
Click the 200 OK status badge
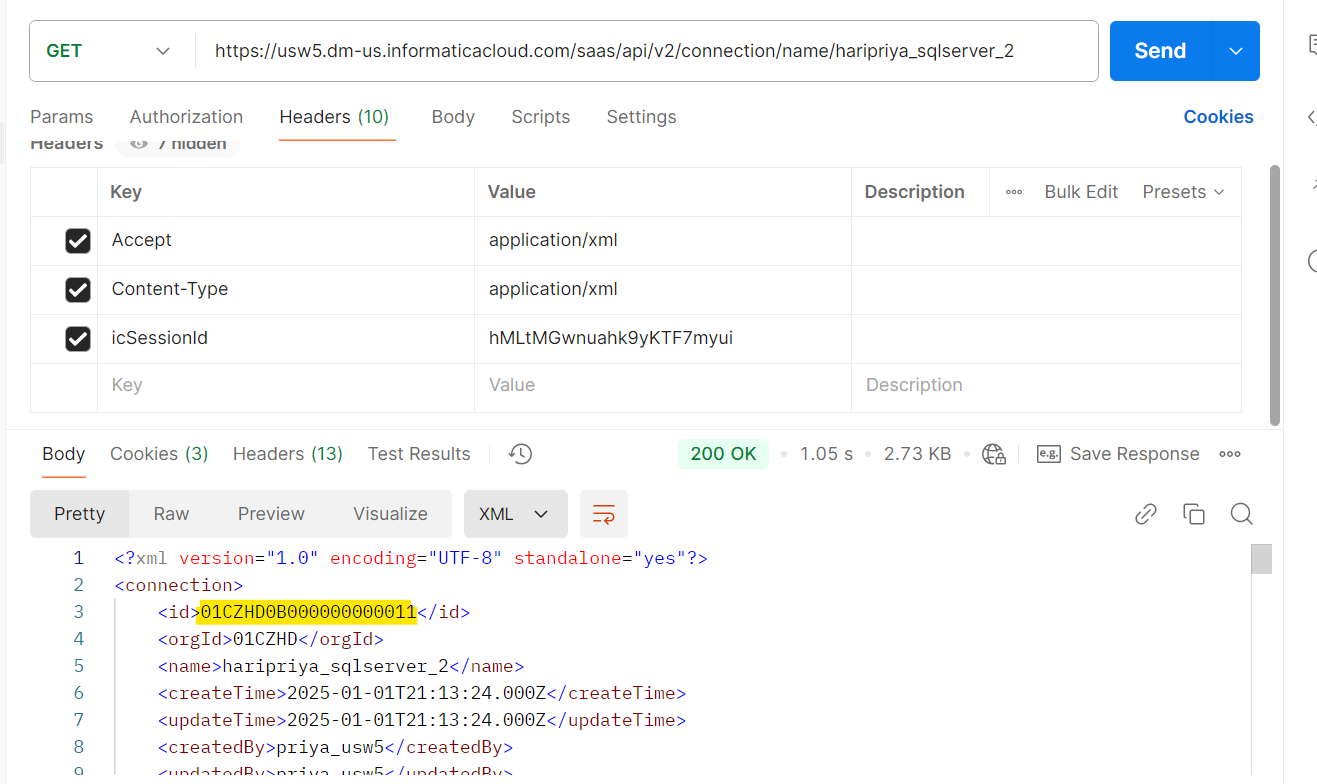click(723, 454)
